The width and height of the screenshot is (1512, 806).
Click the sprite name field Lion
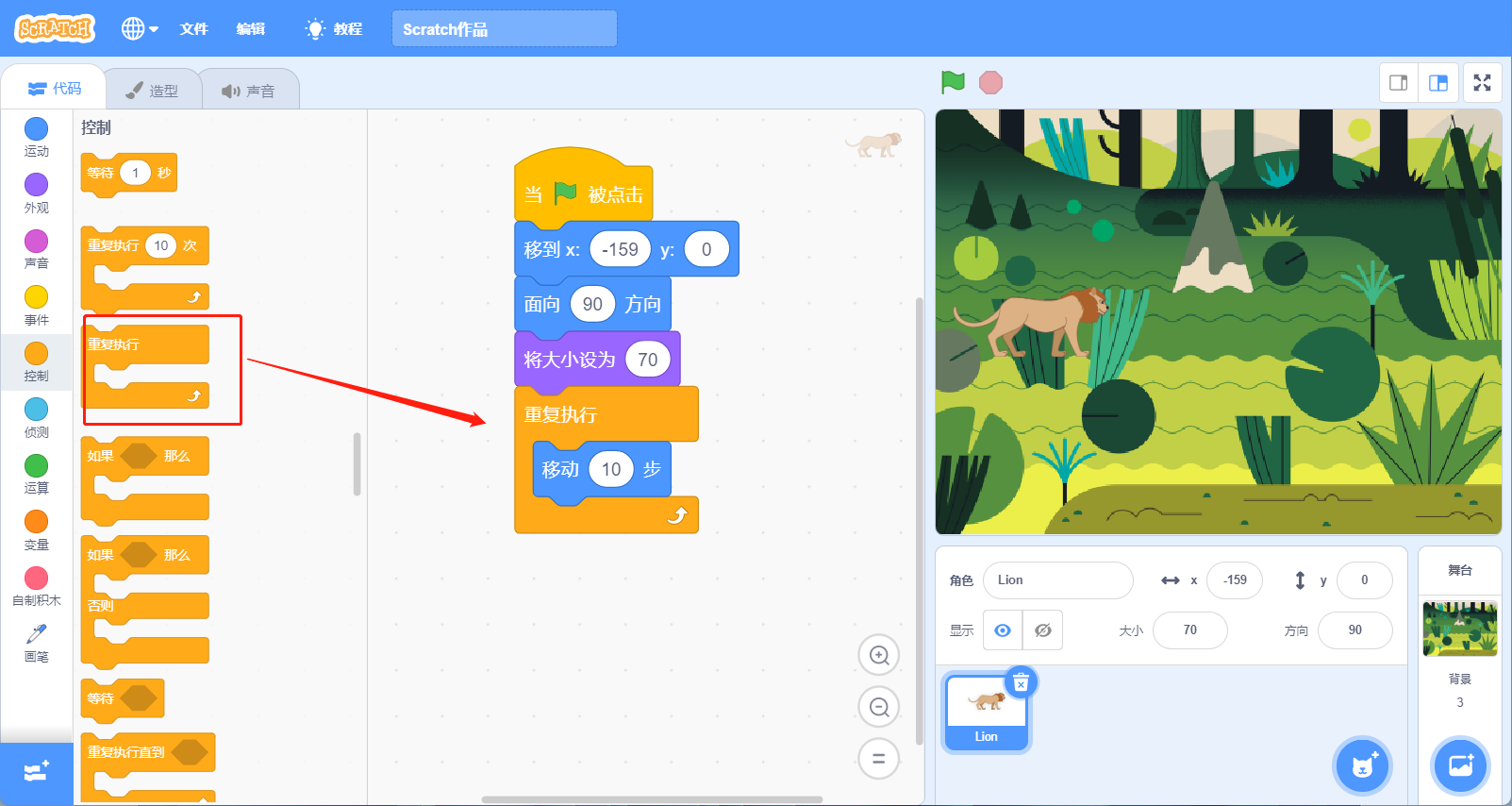pos(1057,580)
